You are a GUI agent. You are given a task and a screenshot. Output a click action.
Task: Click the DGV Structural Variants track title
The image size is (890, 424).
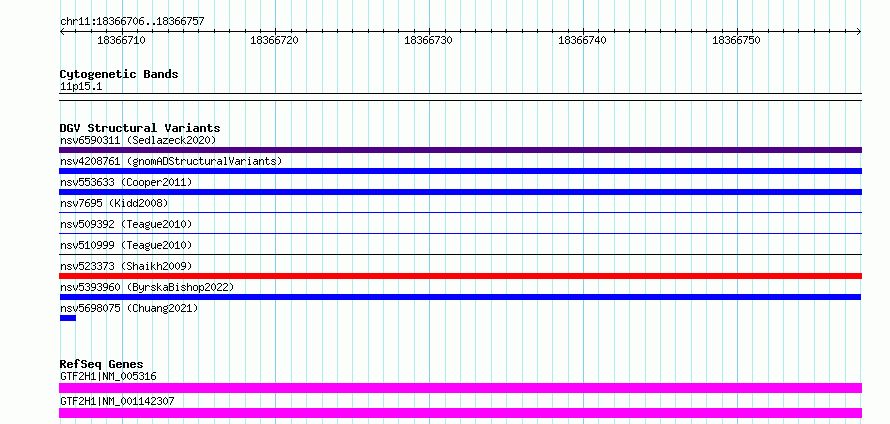140,128
